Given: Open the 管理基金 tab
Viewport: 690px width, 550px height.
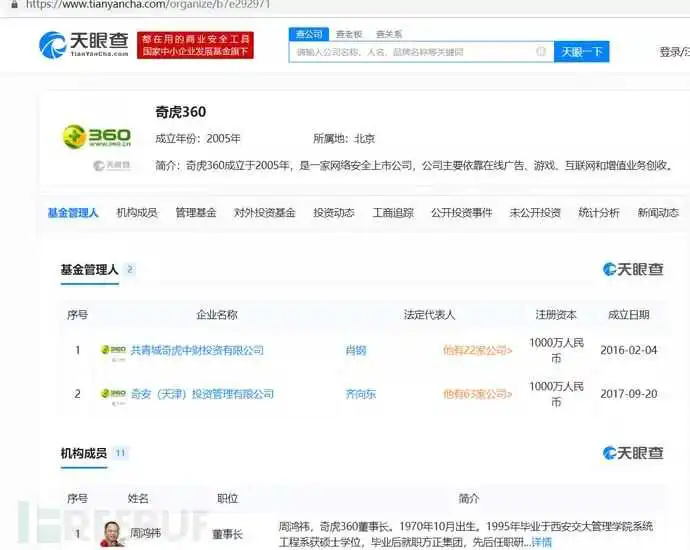Looking at the screenshot, I should pos(196,213).
